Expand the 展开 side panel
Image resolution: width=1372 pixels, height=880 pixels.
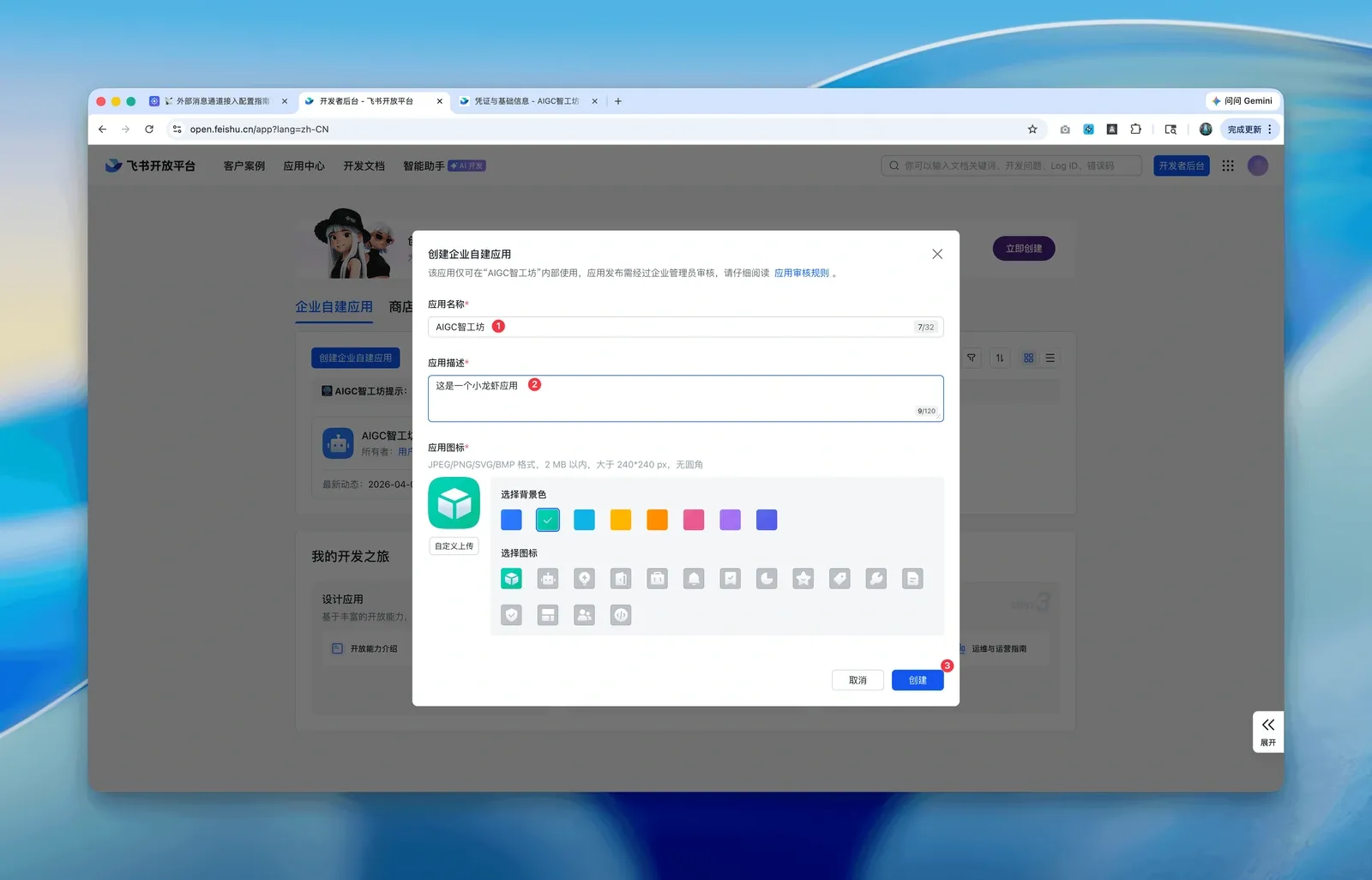[1268, 732]
